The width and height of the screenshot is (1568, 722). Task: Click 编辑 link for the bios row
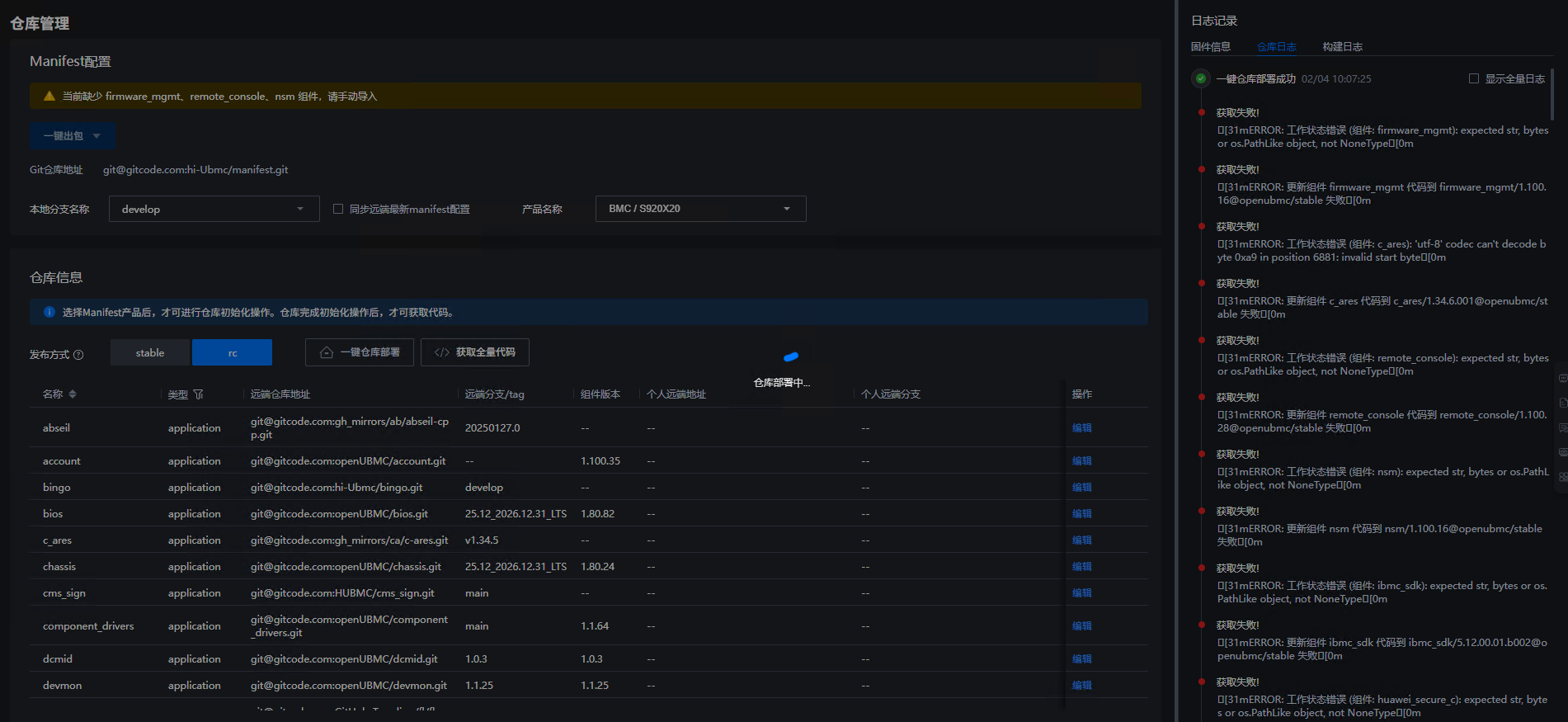1081,514
